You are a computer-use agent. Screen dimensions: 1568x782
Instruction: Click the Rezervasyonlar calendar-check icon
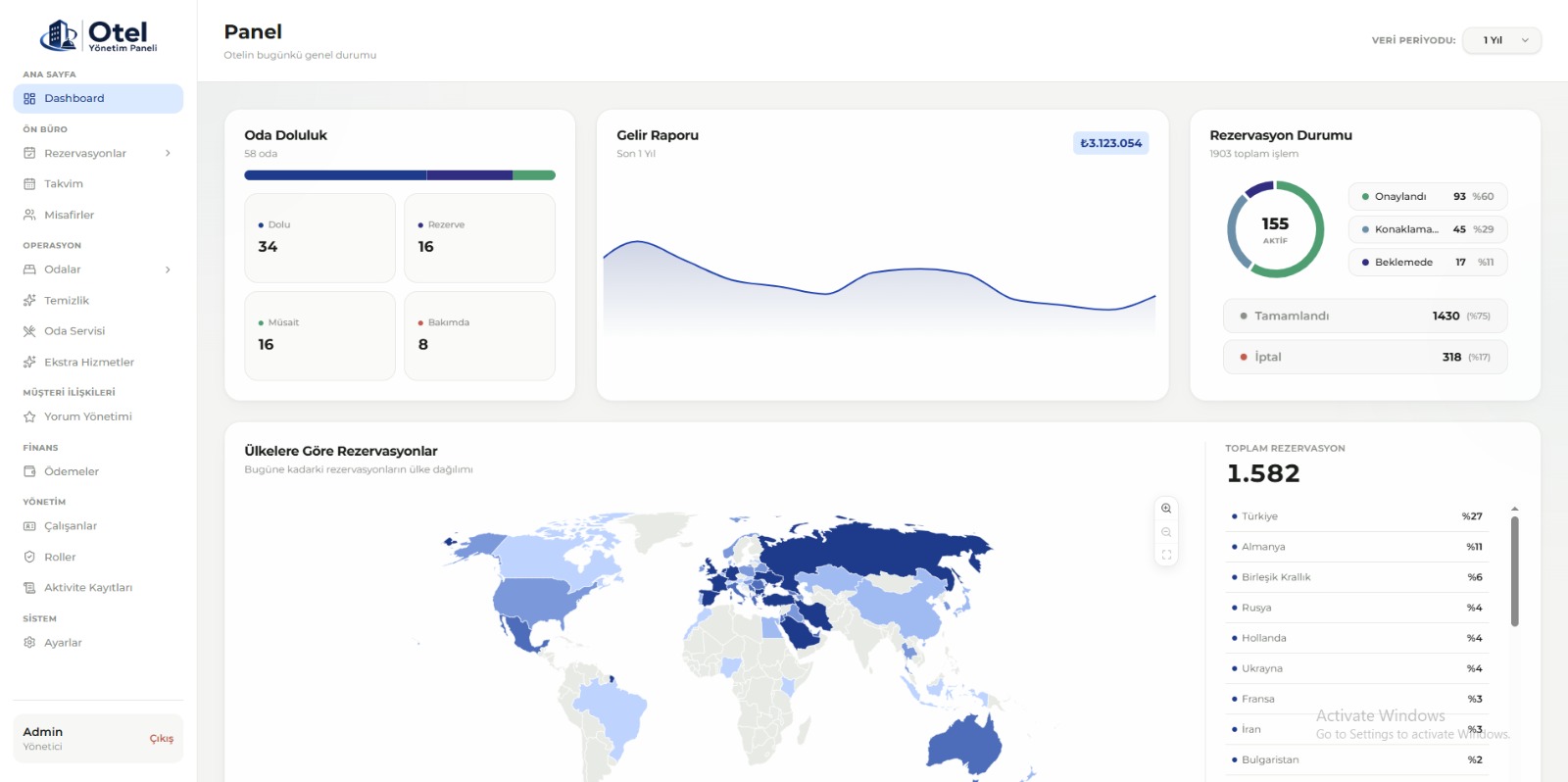point(29,153)
